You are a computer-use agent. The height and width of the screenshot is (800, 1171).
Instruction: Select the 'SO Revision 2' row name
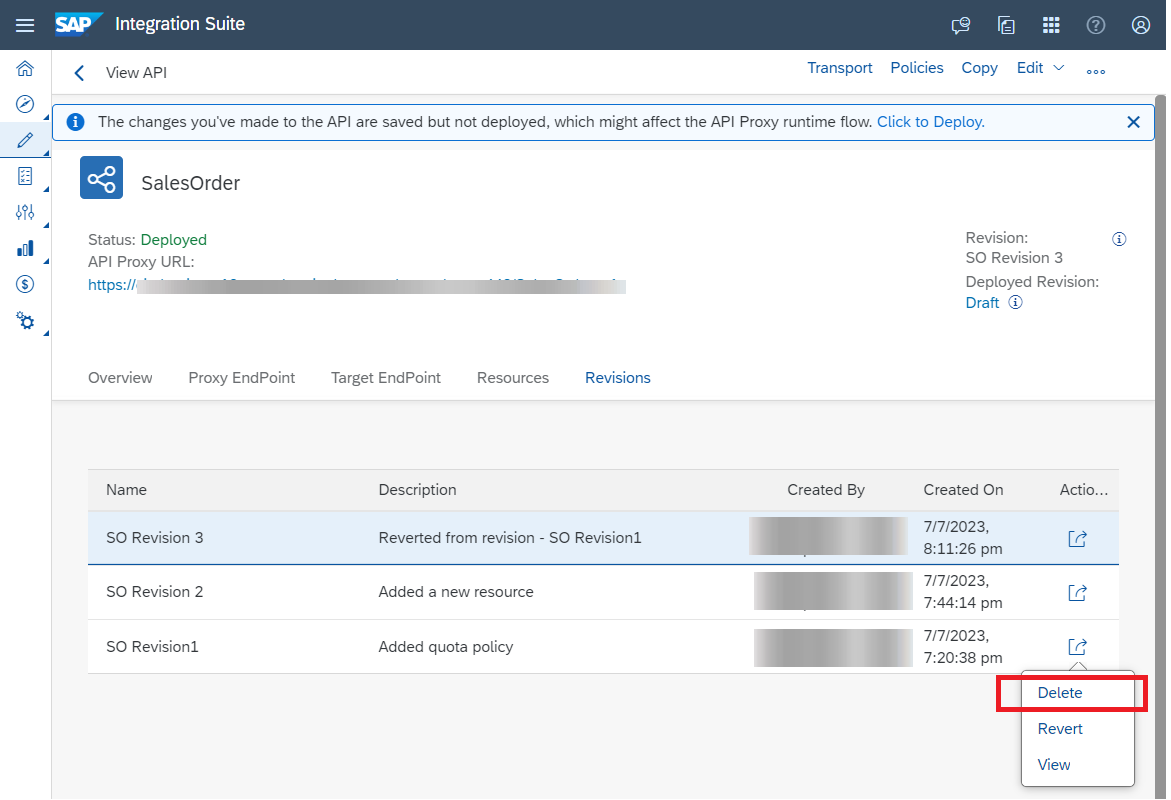155,592
